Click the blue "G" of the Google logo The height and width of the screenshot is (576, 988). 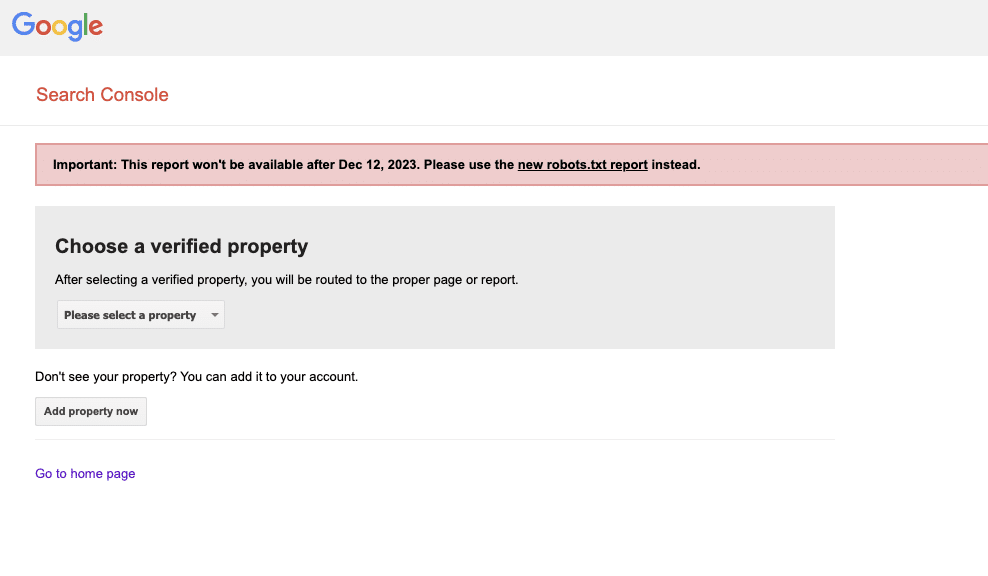pyautogui.click(x=23, y=25)
